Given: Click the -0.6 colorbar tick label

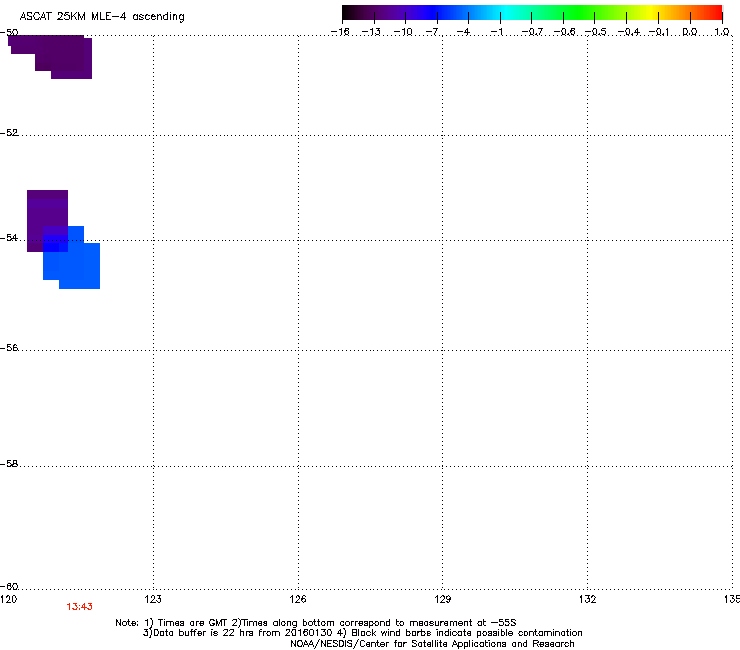Looking at the screenshot, I should (x=564, y=32).
